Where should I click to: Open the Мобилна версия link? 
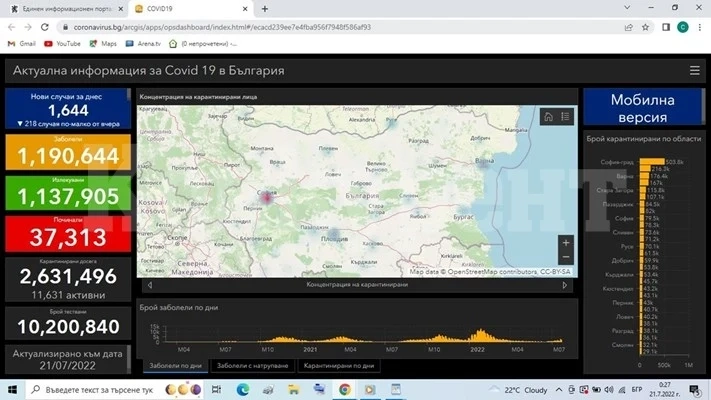[642, 108]
